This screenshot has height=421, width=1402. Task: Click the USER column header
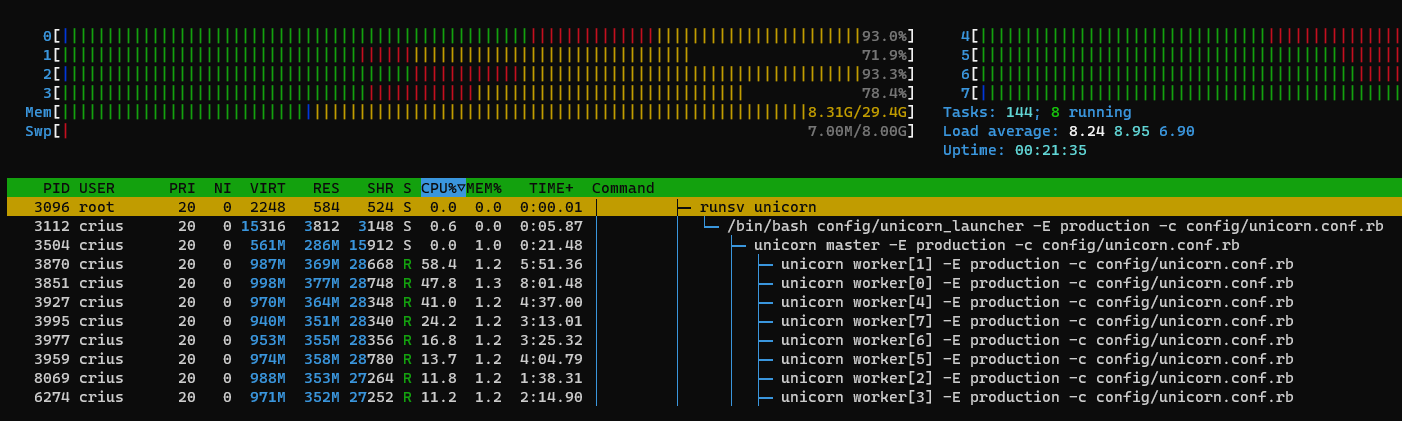(97, 188)
